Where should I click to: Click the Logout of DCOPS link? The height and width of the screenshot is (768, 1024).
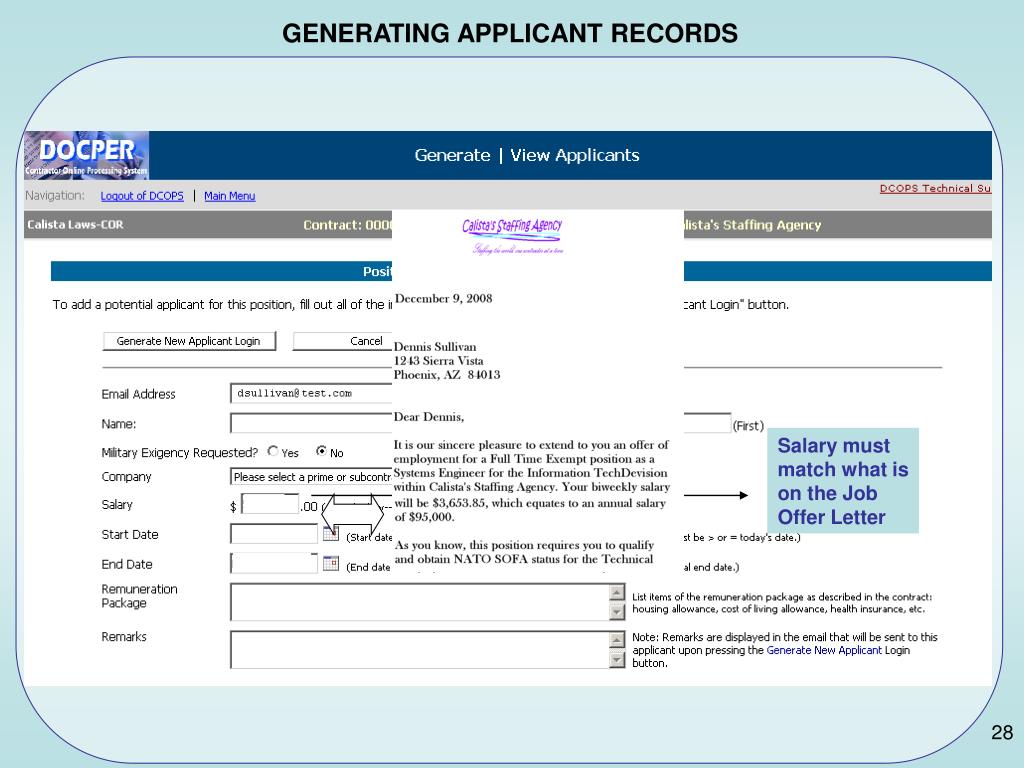click(142, 196)
